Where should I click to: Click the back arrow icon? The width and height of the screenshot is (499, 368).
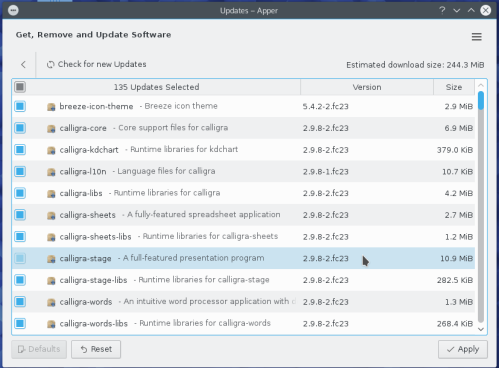point(23,64)
